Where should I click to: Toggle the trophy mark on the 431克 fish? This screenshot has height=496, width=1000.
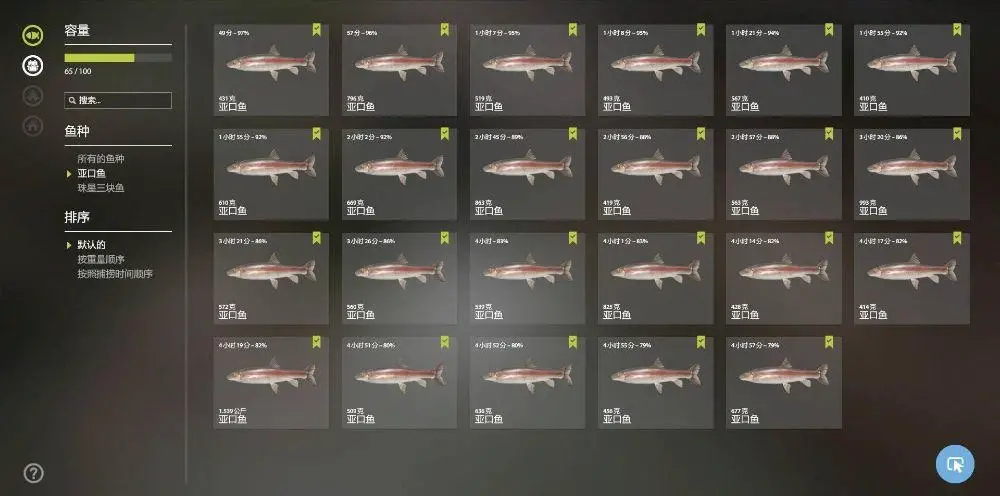[x=316, y=29]
